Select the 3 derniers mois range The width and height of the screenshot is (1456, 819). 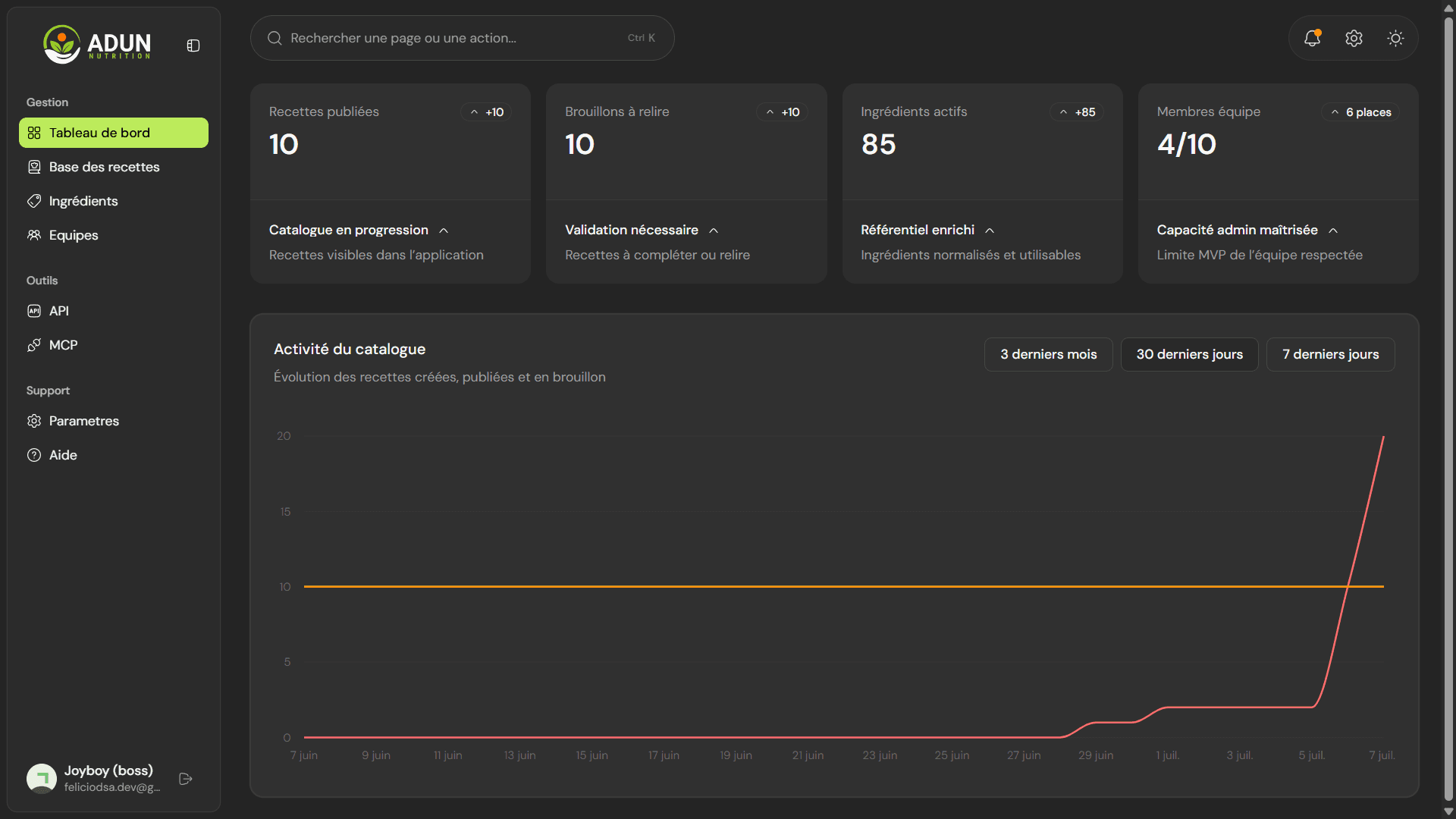pos(1048,354)
